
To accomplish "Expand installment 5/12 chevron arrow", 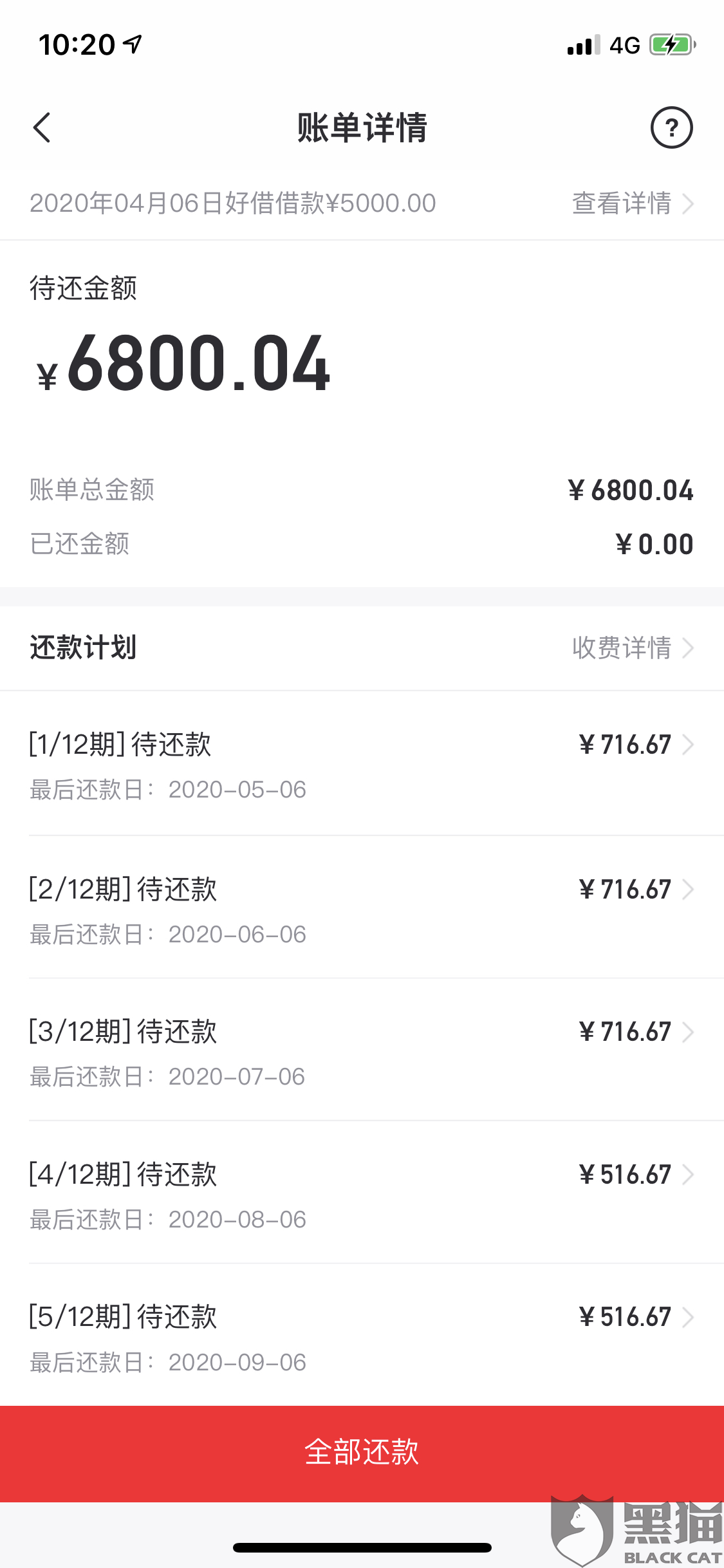I will tap(688, 1317).
